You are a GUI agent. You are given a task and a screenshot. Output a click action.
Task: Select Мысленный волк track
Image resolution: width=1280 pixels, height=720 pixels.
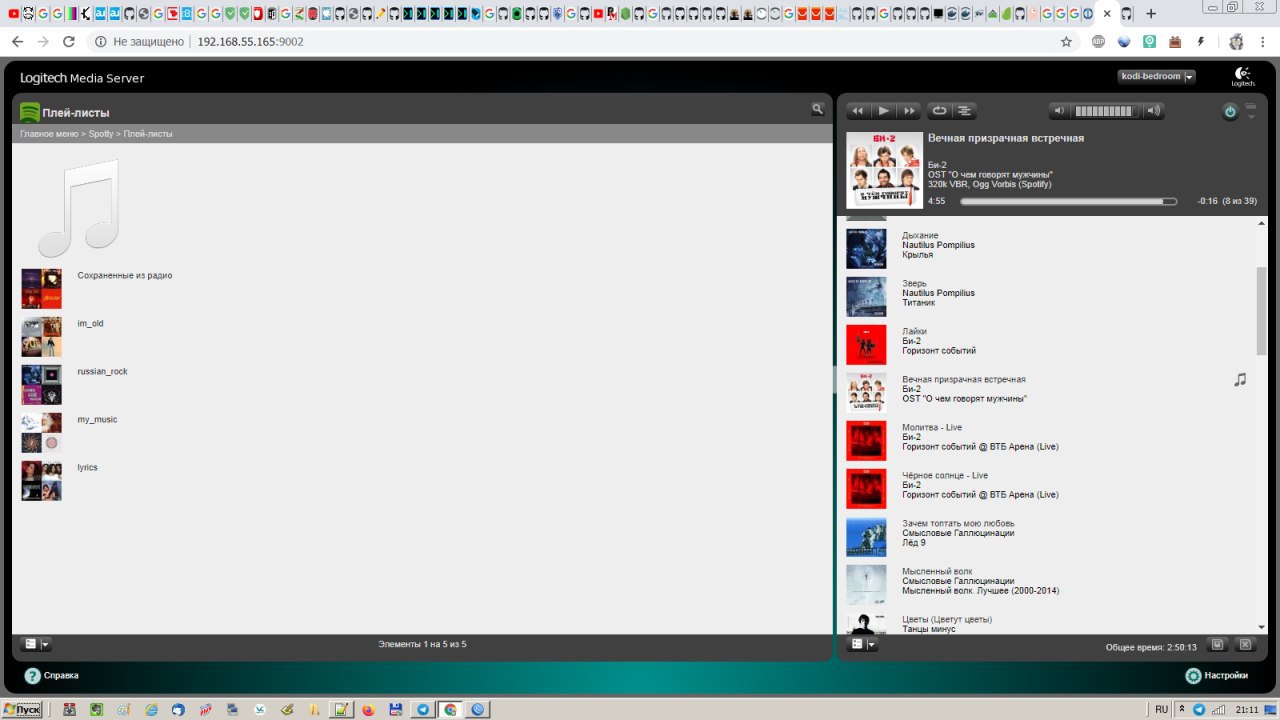[x=937, y=571]
